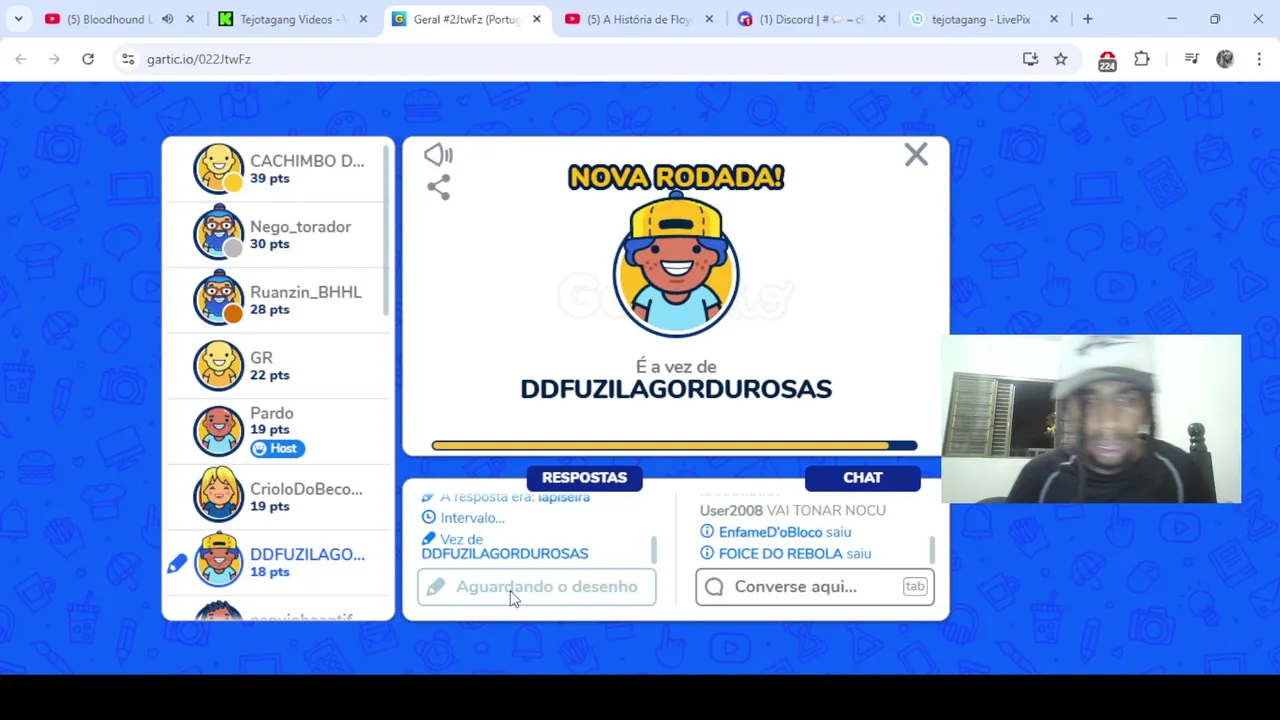Mute audio icon on Bloodhound tab
Viewport: 1280px width, 720px height.
167,19
